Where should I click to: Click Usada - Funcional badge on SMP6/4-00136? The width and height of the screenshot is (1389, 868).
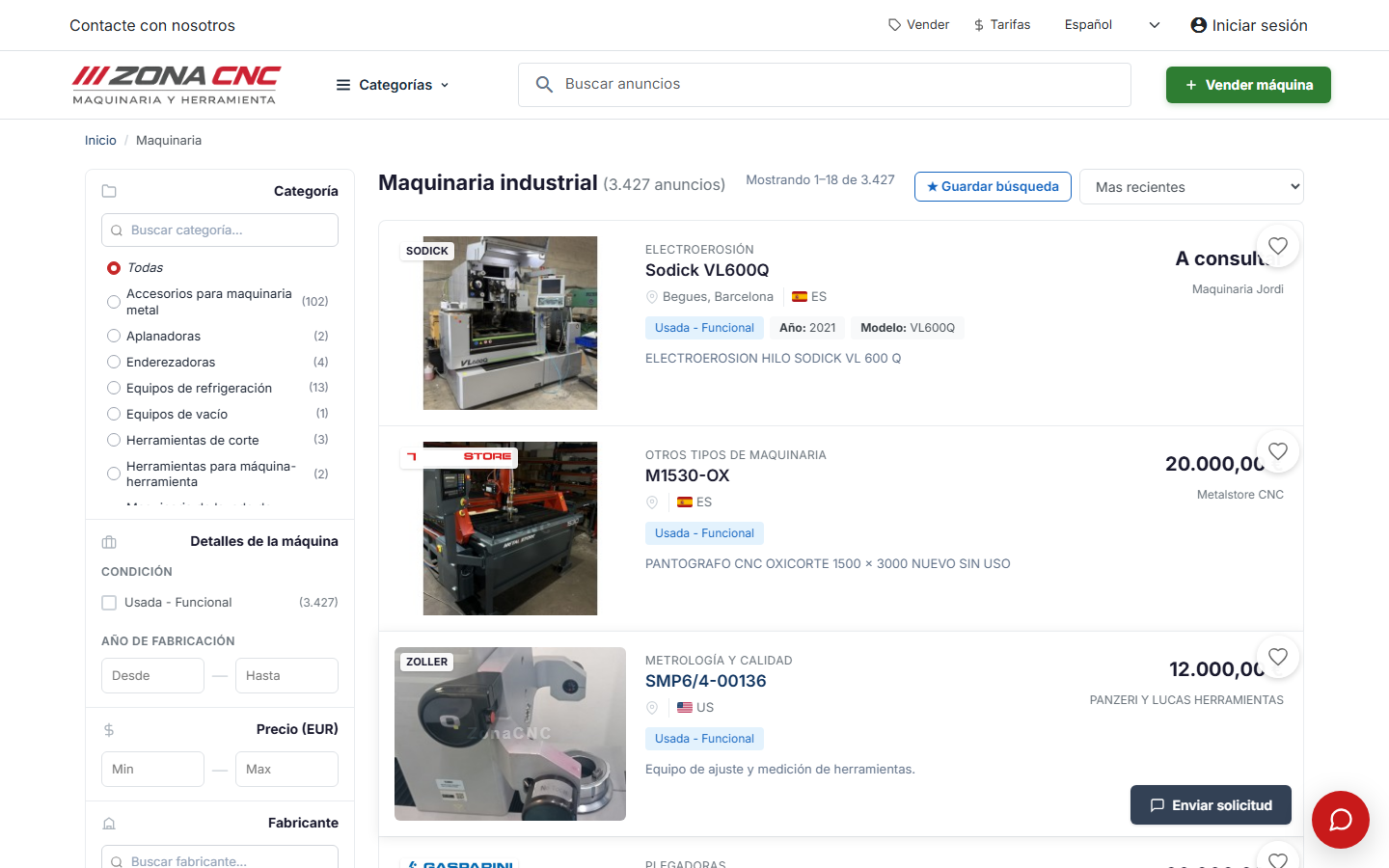(x=704, y=739)
